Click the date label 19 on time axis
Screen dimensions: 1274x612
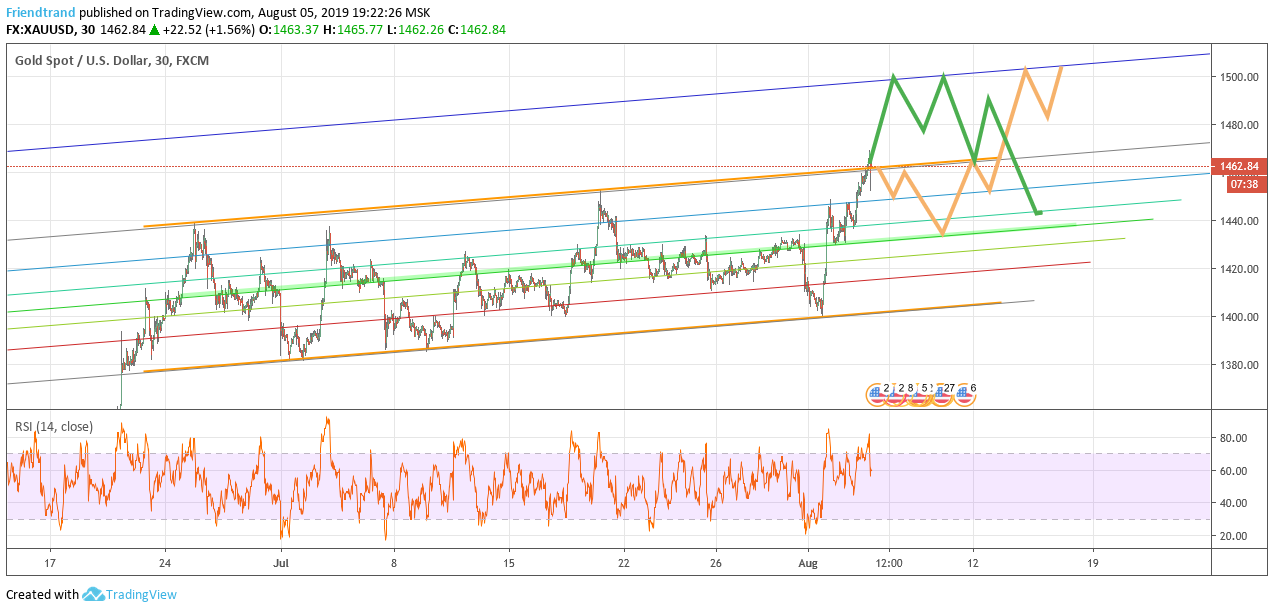point(1093,562)
